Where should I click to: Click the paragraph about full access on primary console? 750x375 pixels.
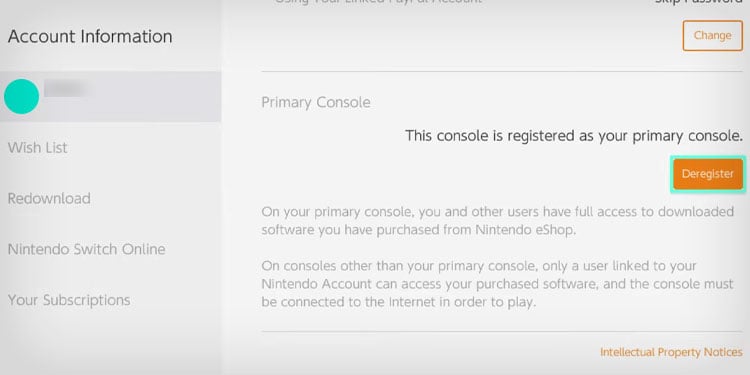pyautogui.click(x=497, y=221)
